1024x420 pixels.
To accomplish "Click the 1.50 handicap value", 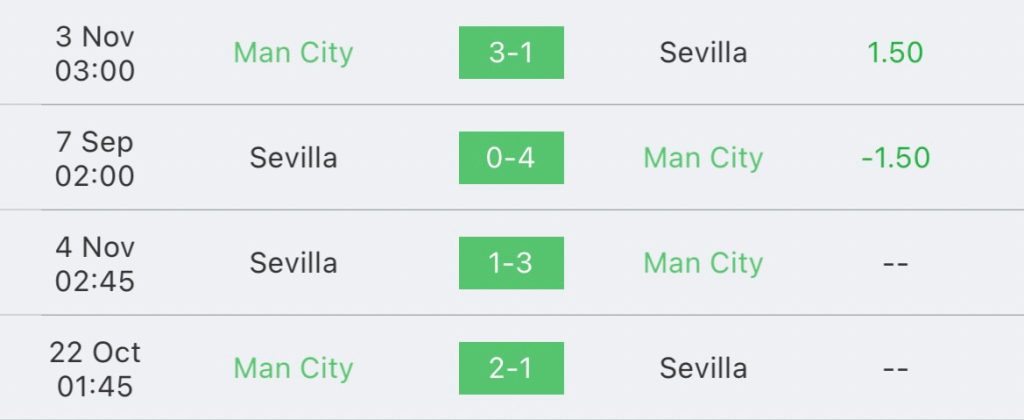I will coord(895,52).
